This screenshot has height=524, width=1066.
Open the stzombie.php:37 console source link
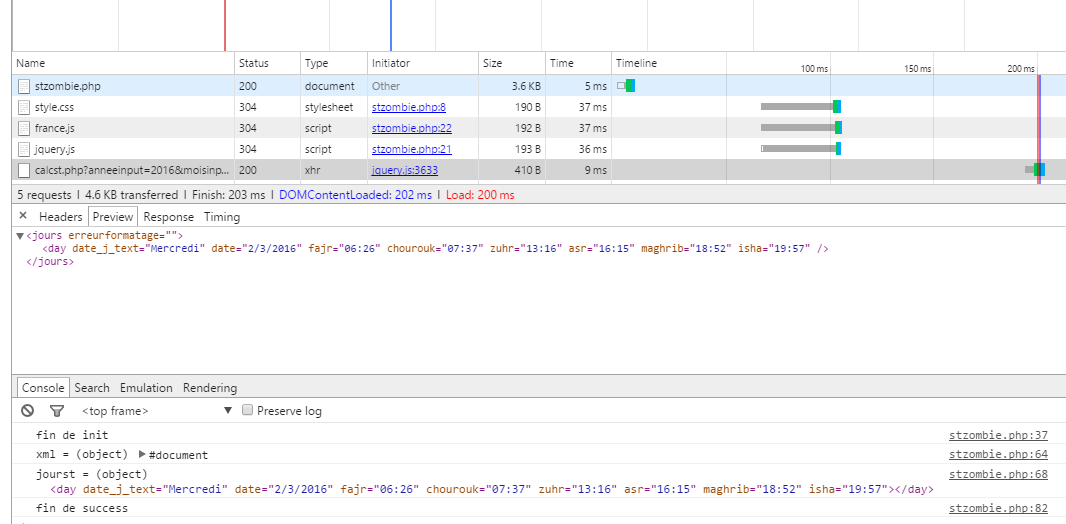[x=999, y=435]
